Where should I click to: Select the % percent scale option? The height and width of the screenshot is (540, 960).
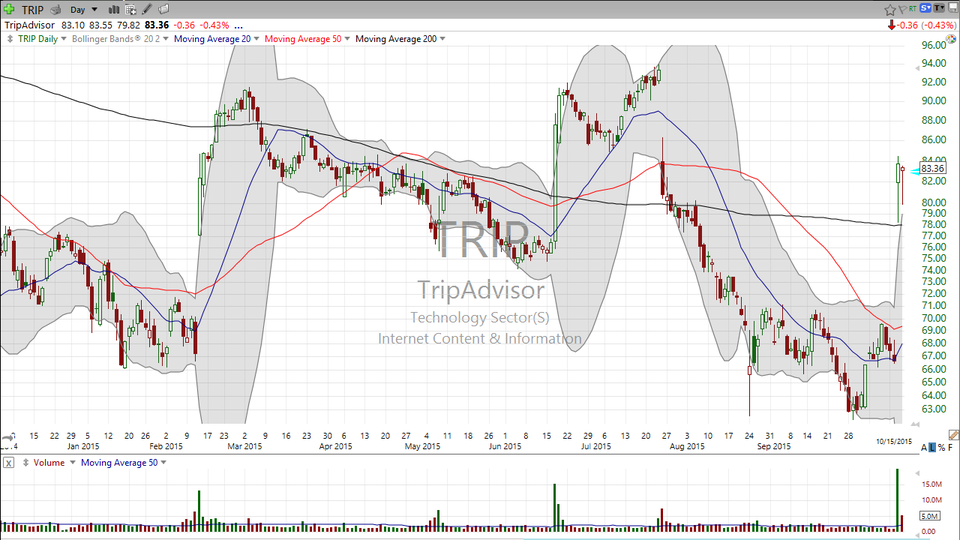click(x=941, y=448)
